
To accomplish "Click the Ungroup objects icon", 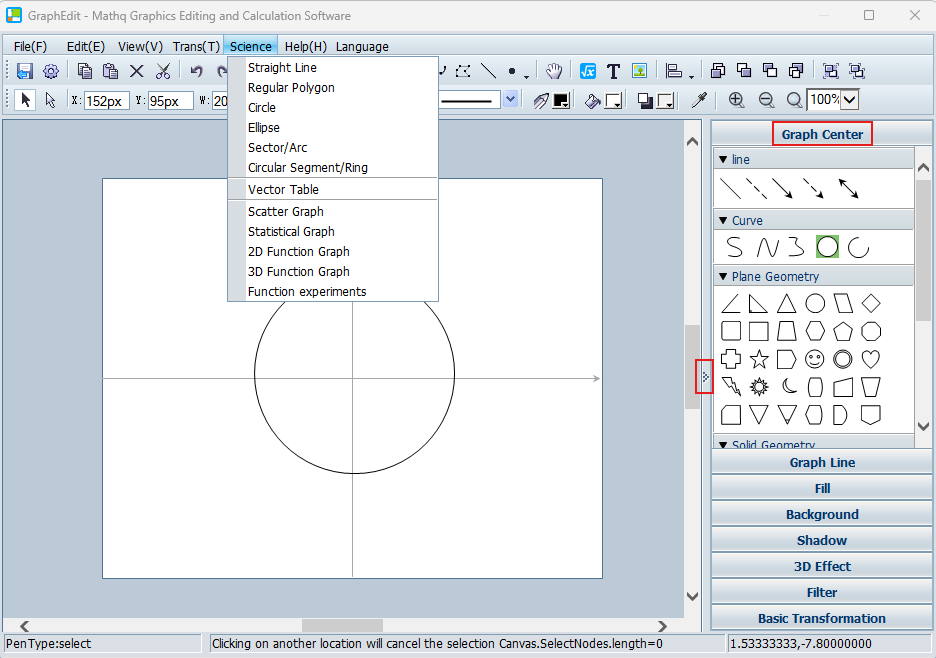I will pos(857,71).
